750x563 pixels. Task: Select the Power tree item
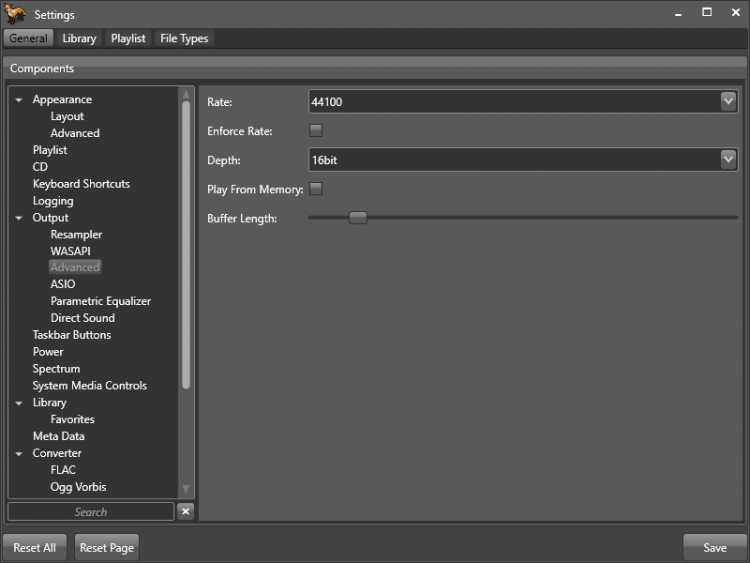coord(48,352)
